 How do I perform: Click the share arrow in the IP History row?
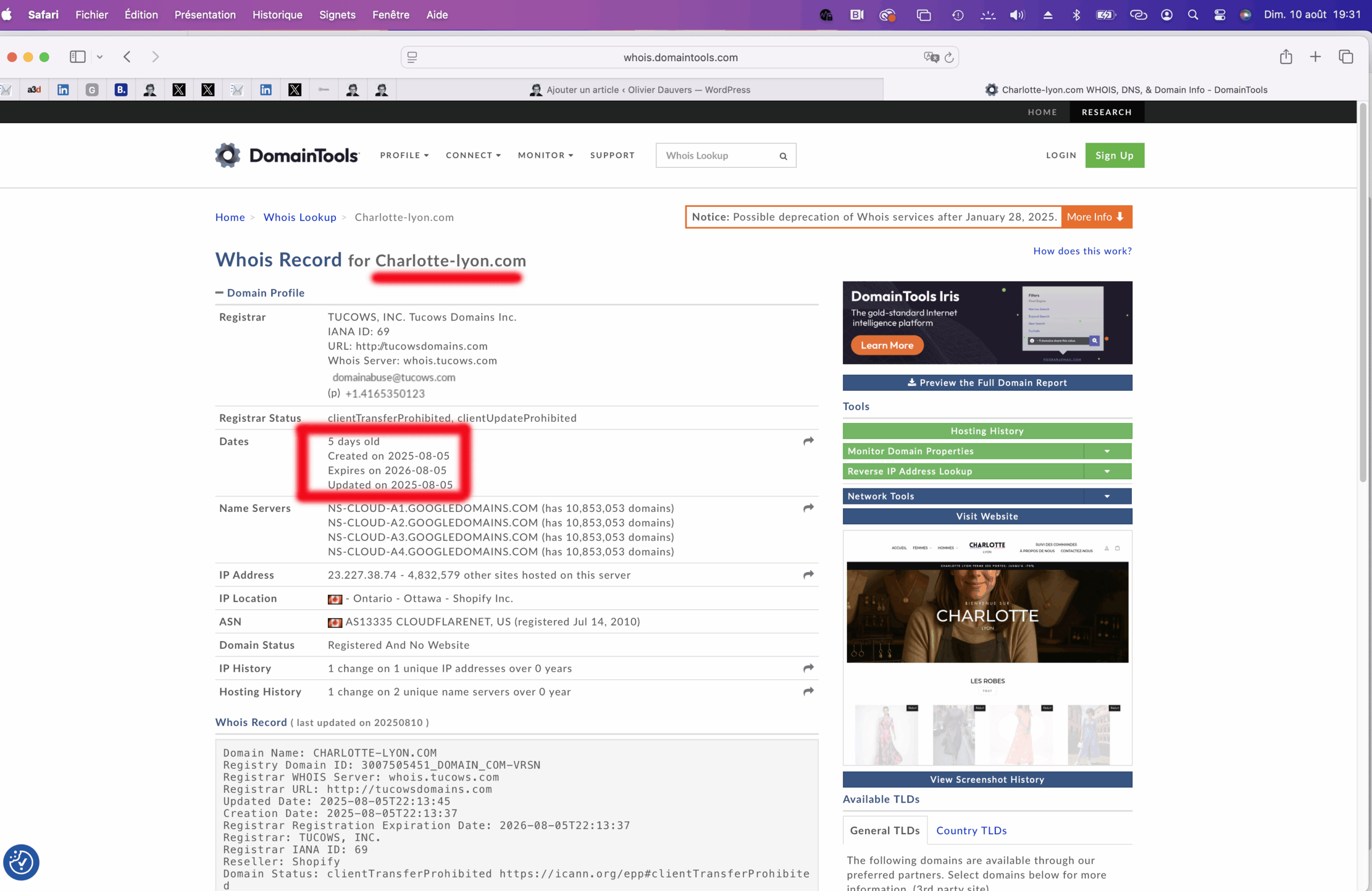(808, 669)
